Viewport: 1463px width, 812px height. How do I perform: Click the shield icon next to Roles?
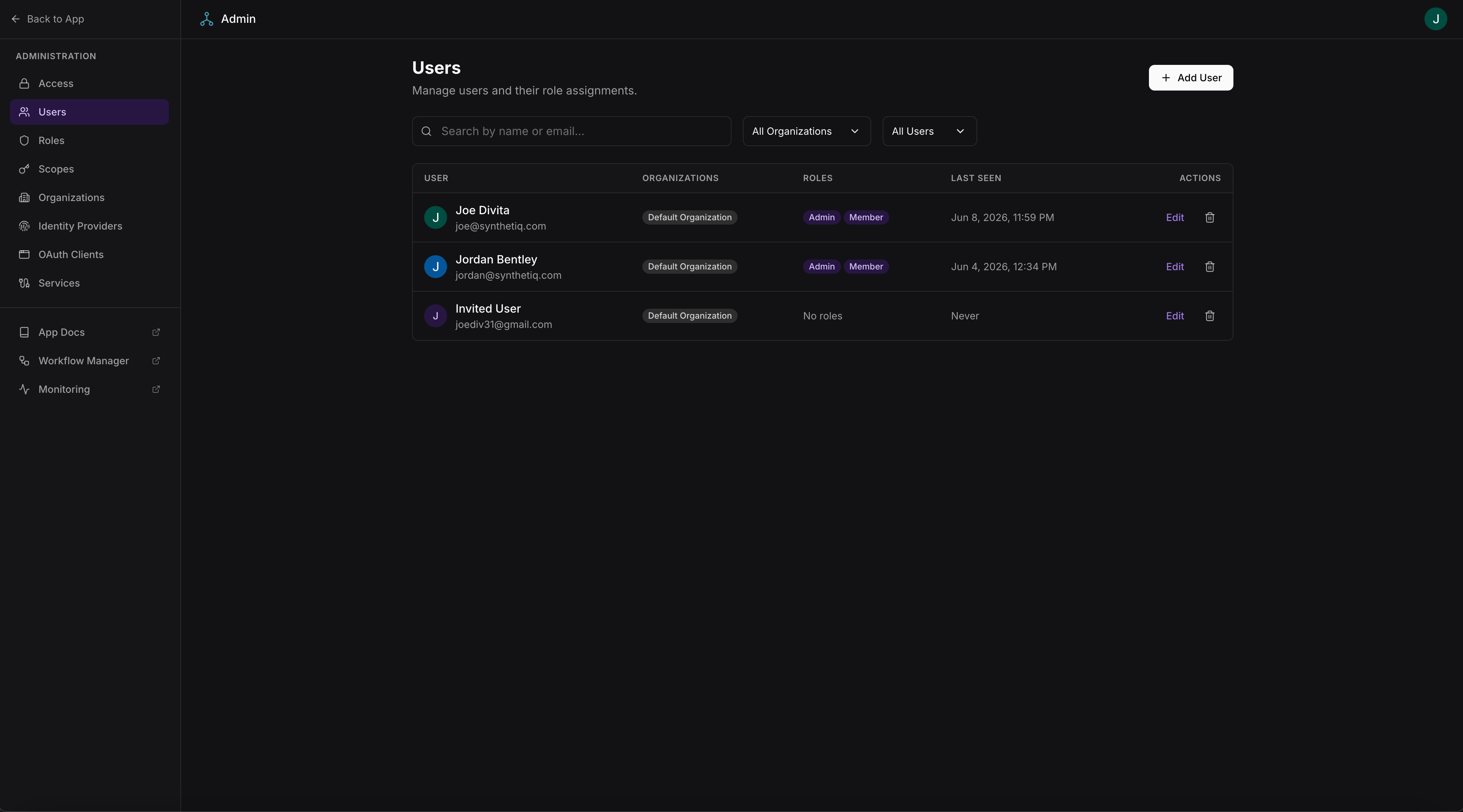click(24, 140)
